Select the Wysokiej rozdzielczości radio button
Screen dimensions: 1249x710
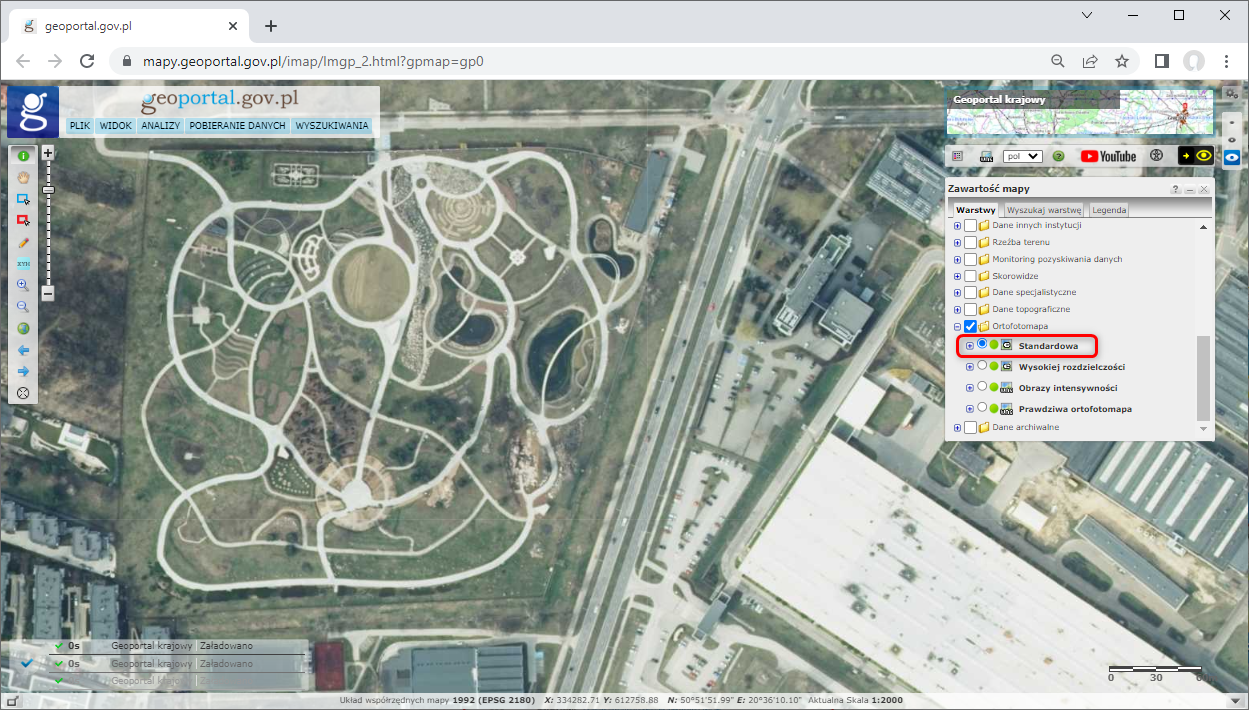(982, 366)
